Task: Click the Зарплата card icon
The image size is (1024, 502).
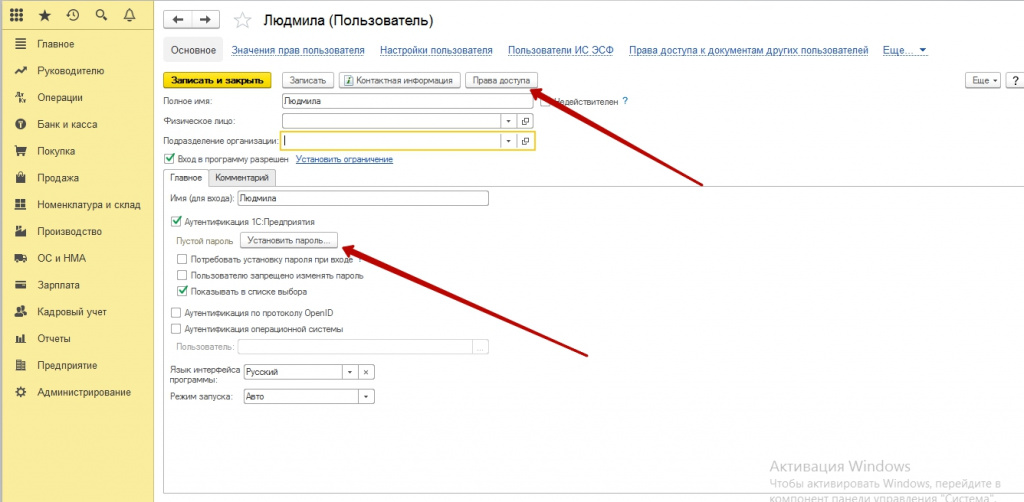Action: click(21, 285)
